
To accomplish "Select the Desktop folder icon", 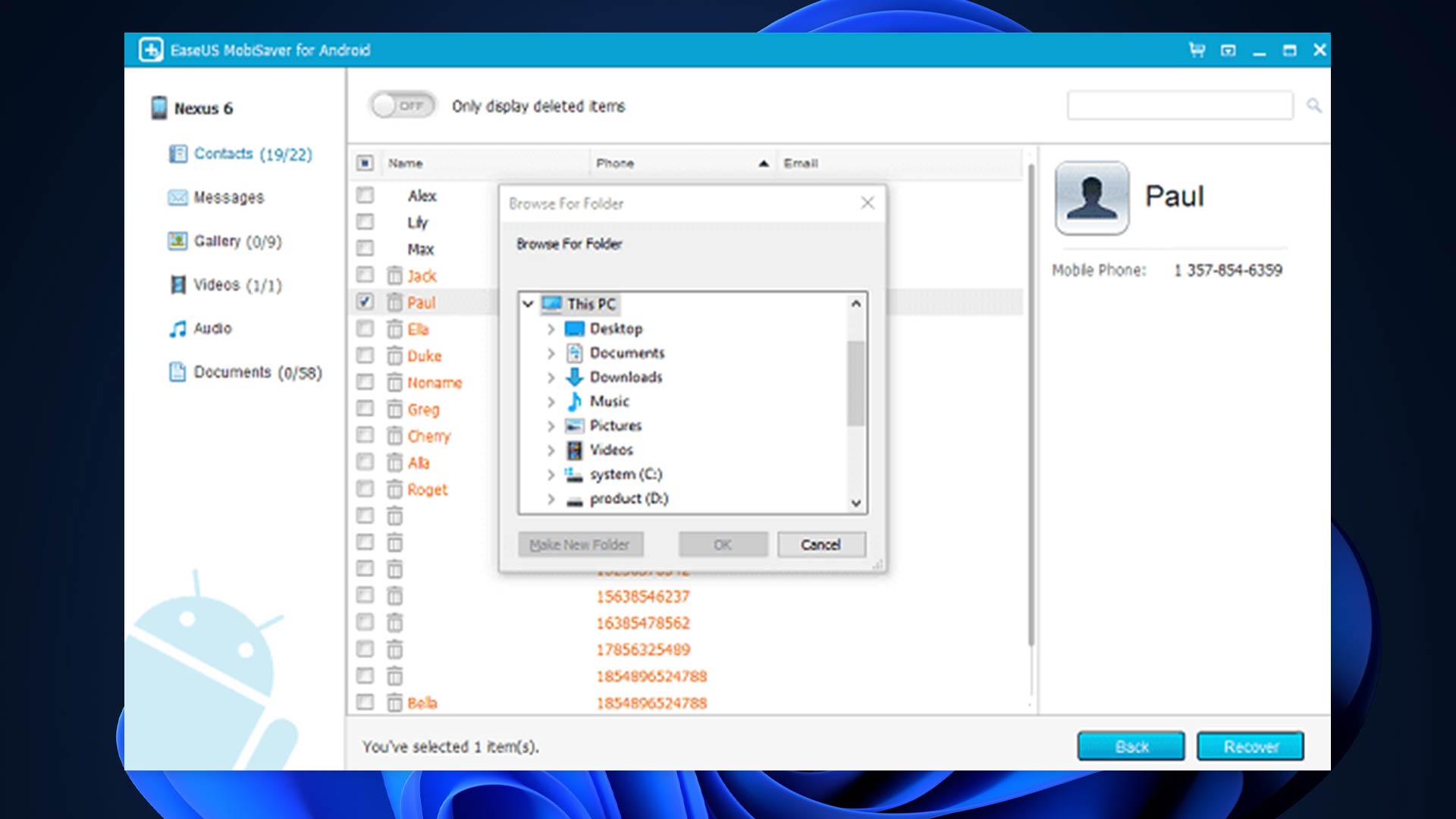I will (x=575, y=329).
